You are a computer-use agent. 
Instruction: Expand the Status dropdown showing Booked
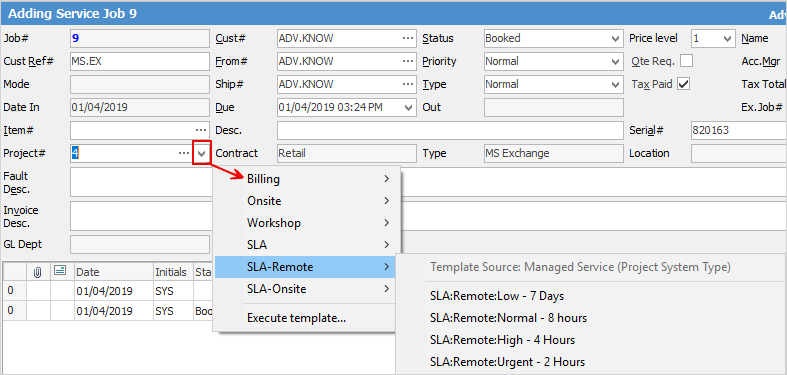point(616,39)
